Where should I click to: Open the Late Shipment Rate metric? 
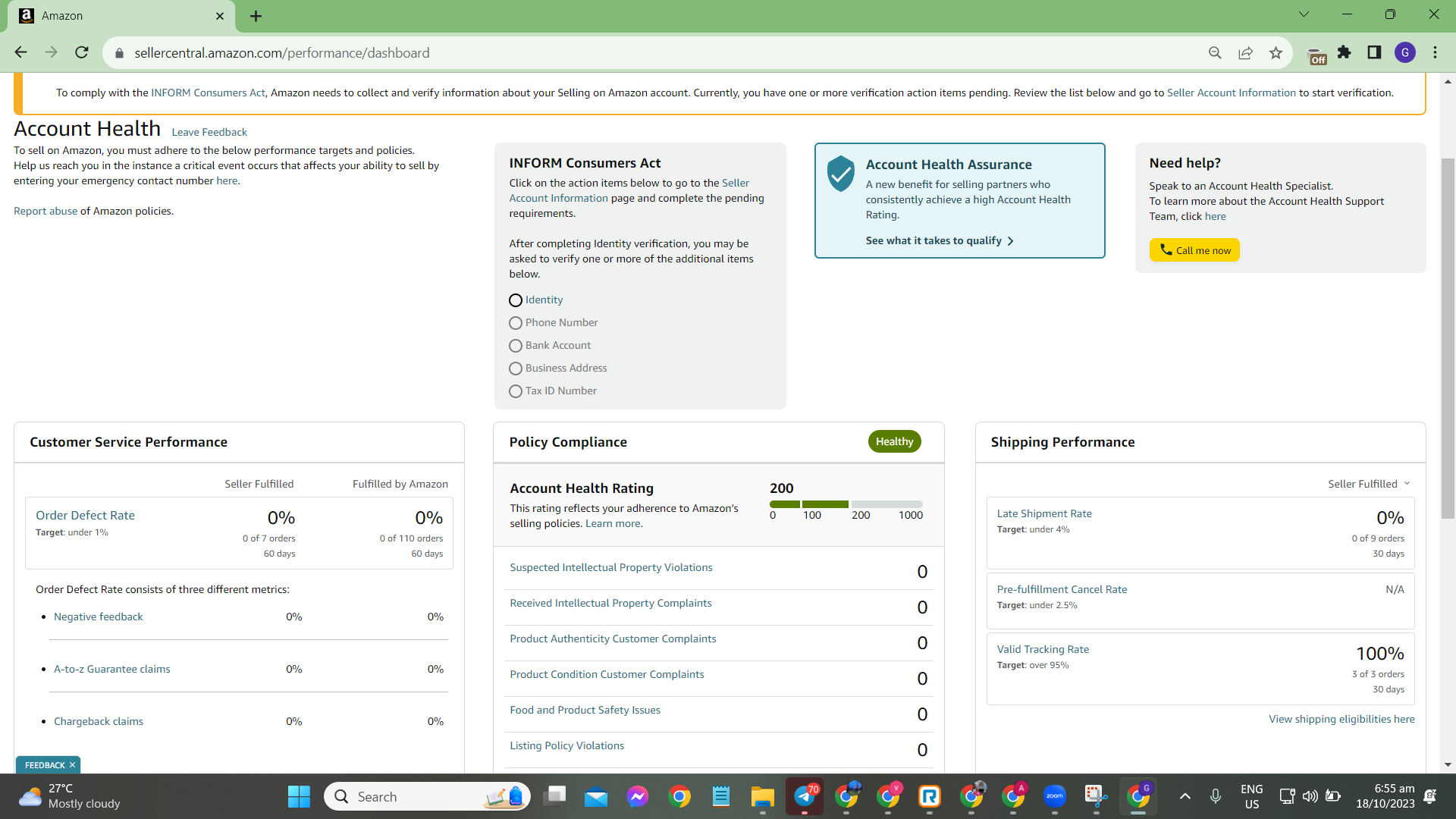[x=1044, y=513]
